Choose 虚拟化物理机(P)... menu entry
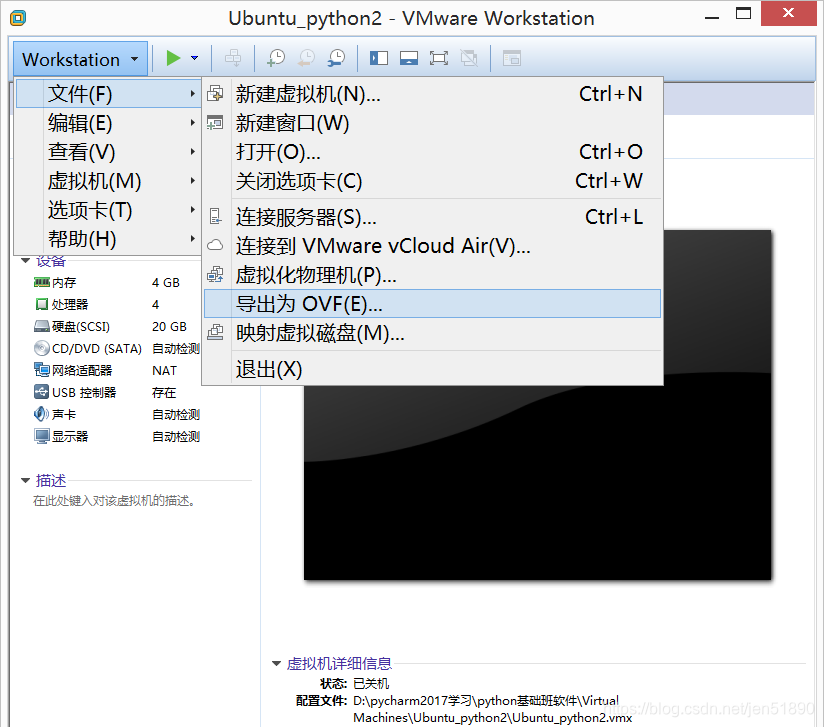This screenshot has height=727, width=824. tap(432, 274)
